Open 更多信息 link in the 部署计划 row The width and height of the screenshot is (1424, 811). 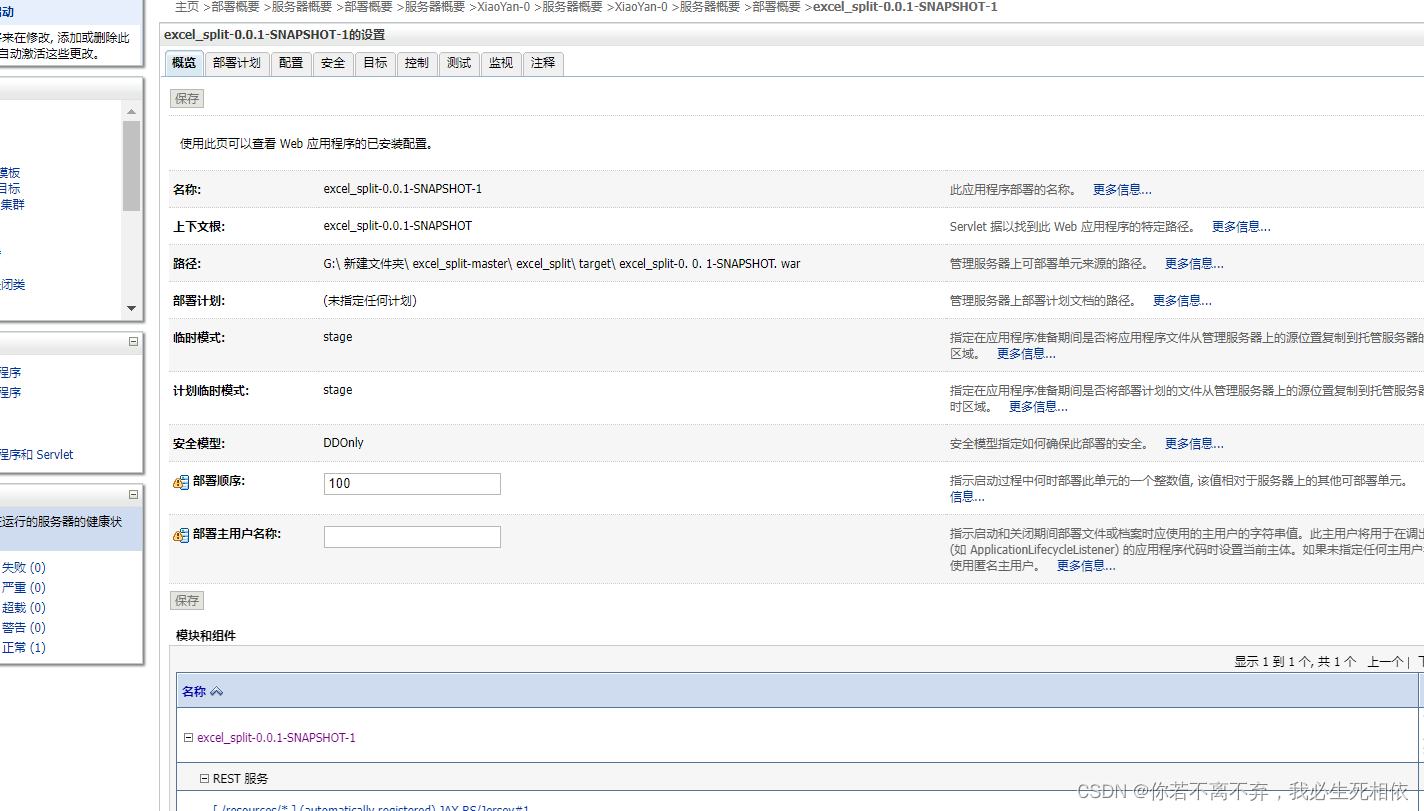coord(1182,300)
